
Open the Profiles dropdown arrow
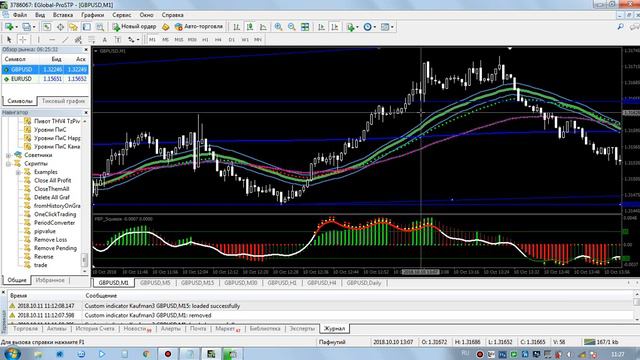(x=34, y=27)
